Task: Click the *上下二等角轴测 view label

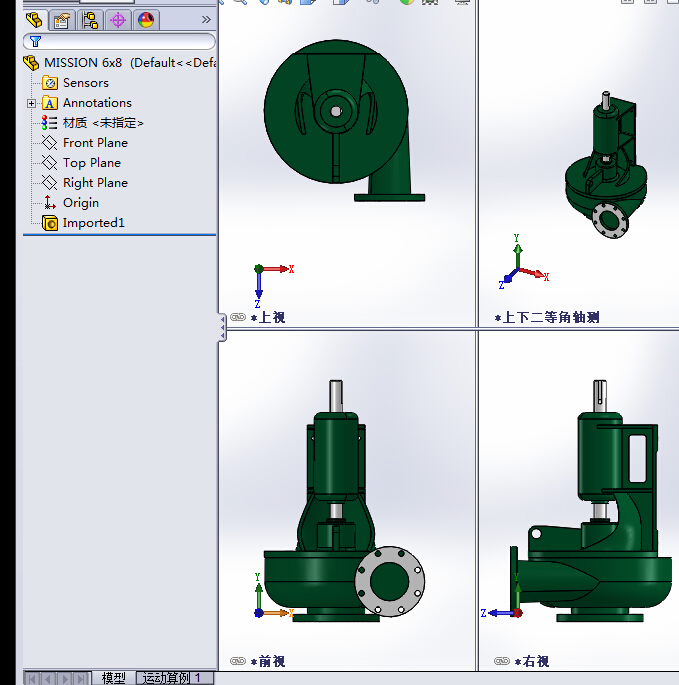Action: pos(547,318)
